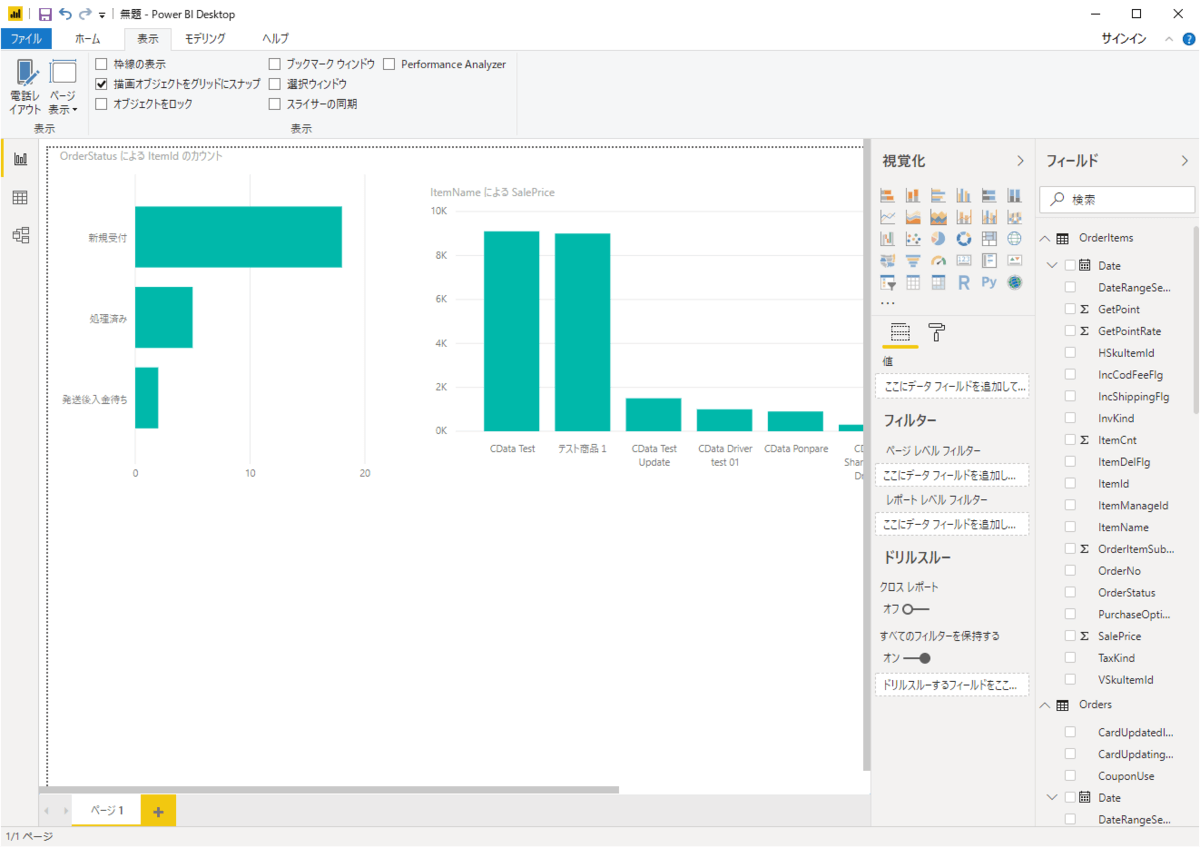
Task: Open the Model relationships view icon
Action: pos(20,236)
